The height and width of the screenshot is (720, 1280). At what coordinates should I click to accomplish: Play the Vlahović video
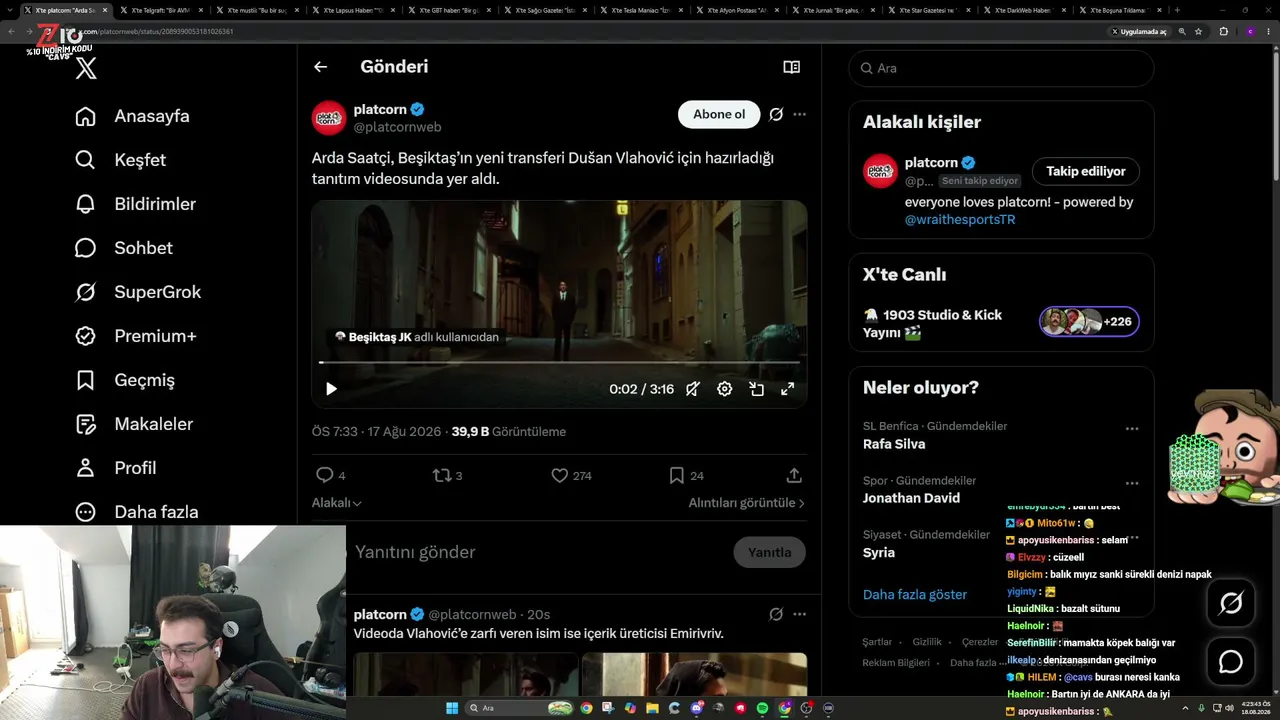coord(331,389)
